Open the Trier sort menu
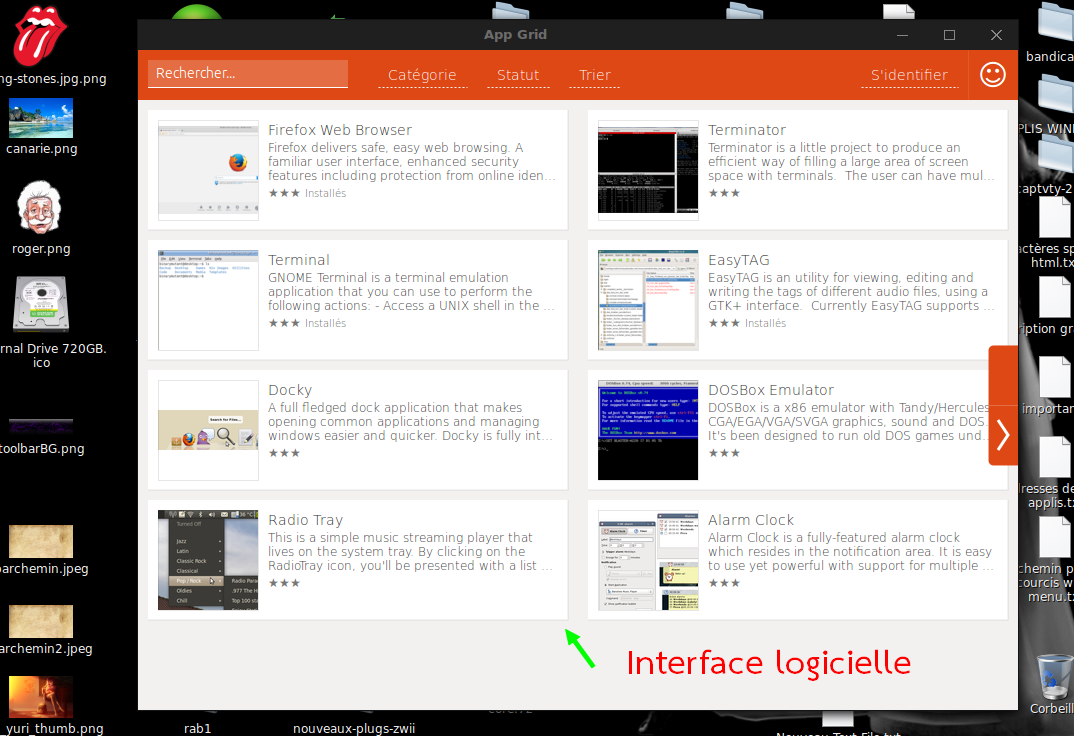The height and width of the screenshot is (736, 1074). click(594, 75)
